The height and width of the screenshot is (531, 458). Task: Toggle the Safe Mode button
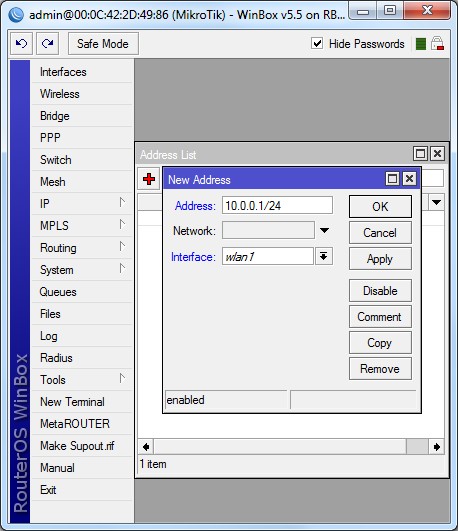click(103, 43)
